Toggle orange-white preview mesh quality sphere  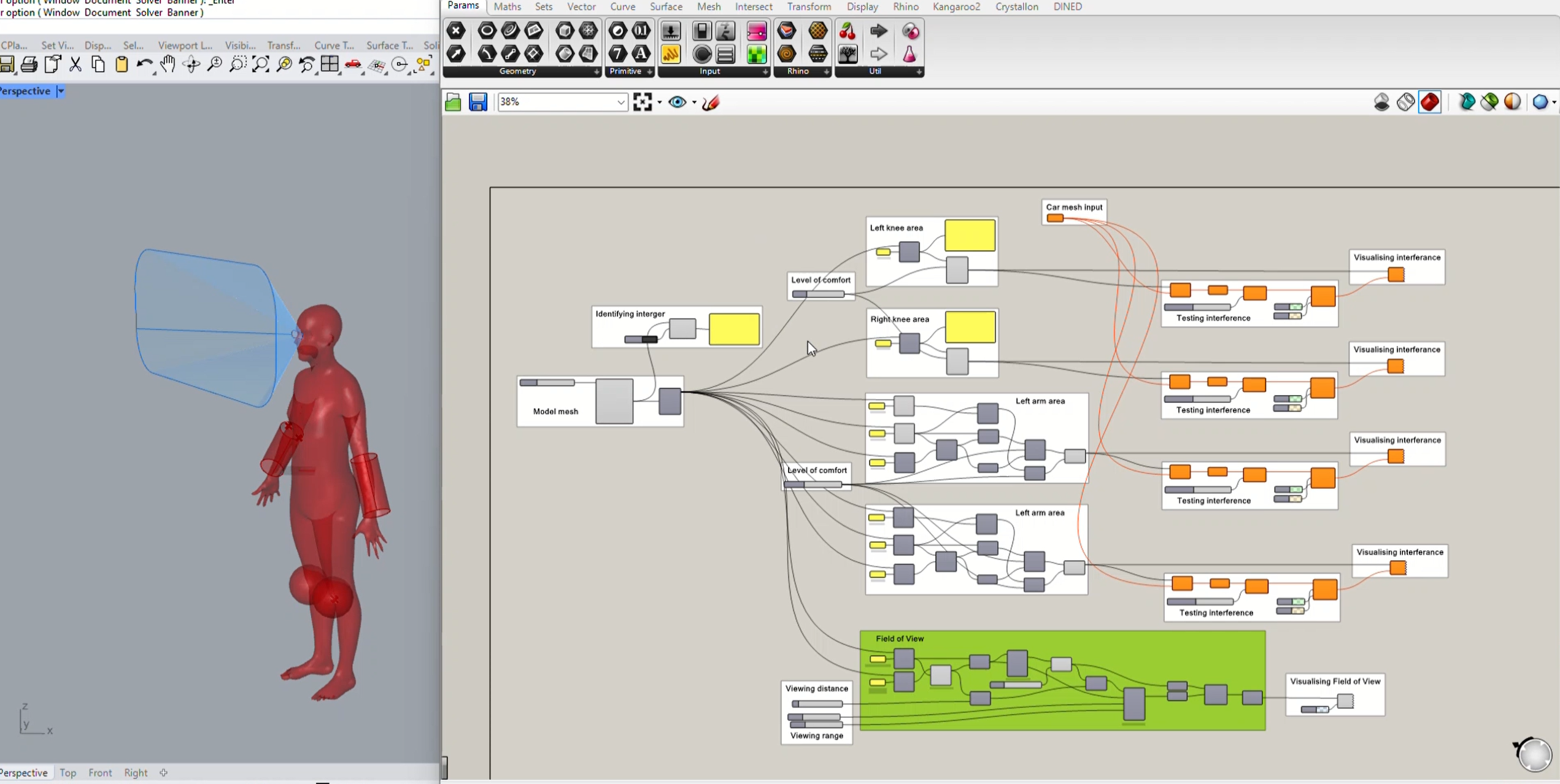pos(1513,102)
